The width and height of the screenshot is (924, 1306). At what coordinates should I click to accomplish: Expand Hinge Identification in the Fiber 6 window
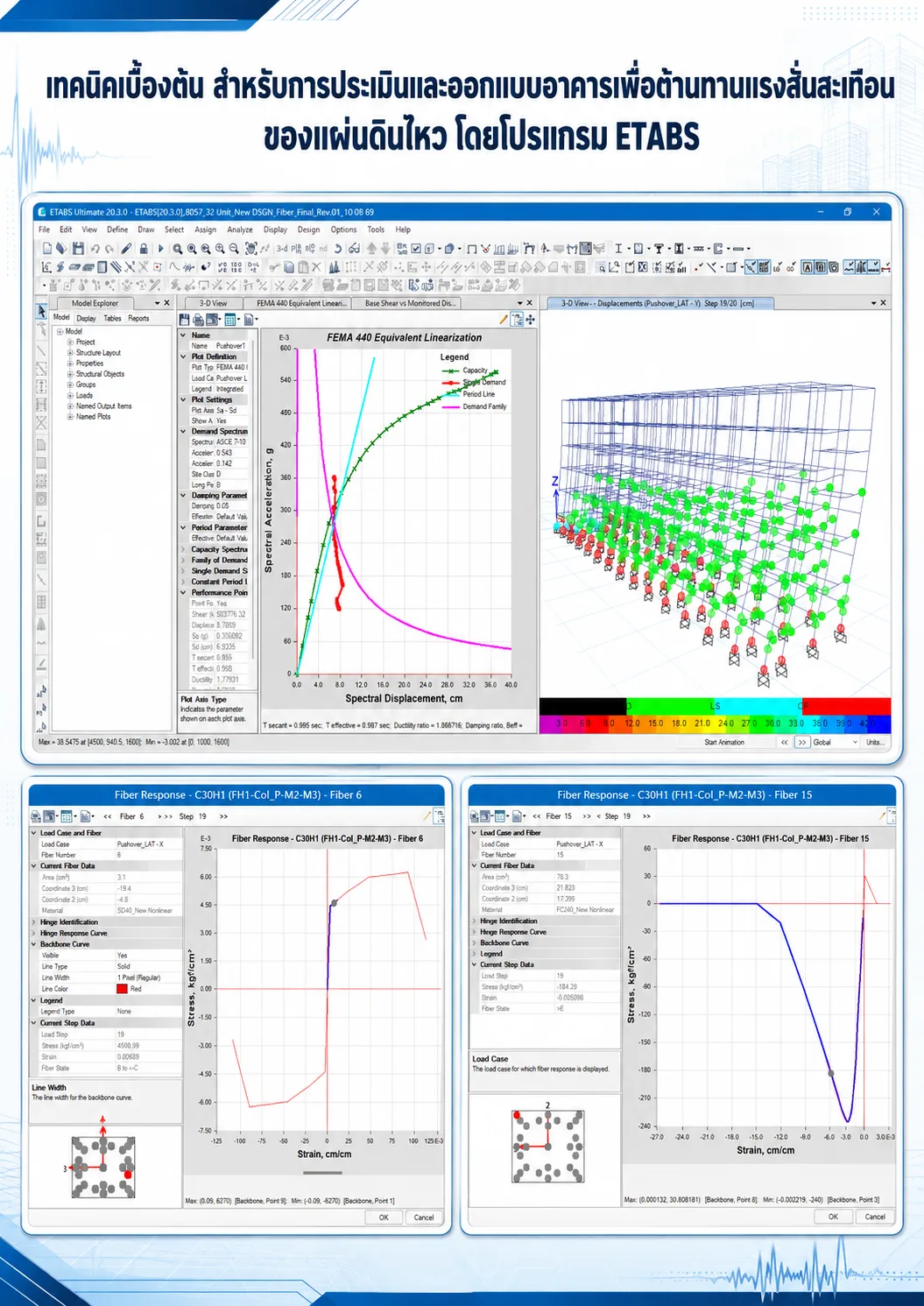pos(35,921)
